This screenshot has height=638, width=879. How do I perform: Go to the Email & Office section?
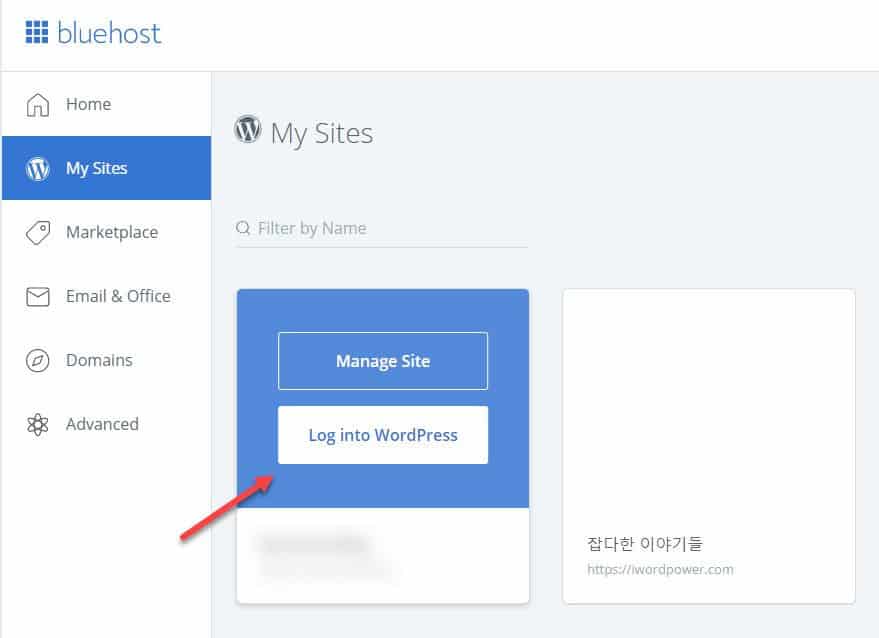point(107,296)
